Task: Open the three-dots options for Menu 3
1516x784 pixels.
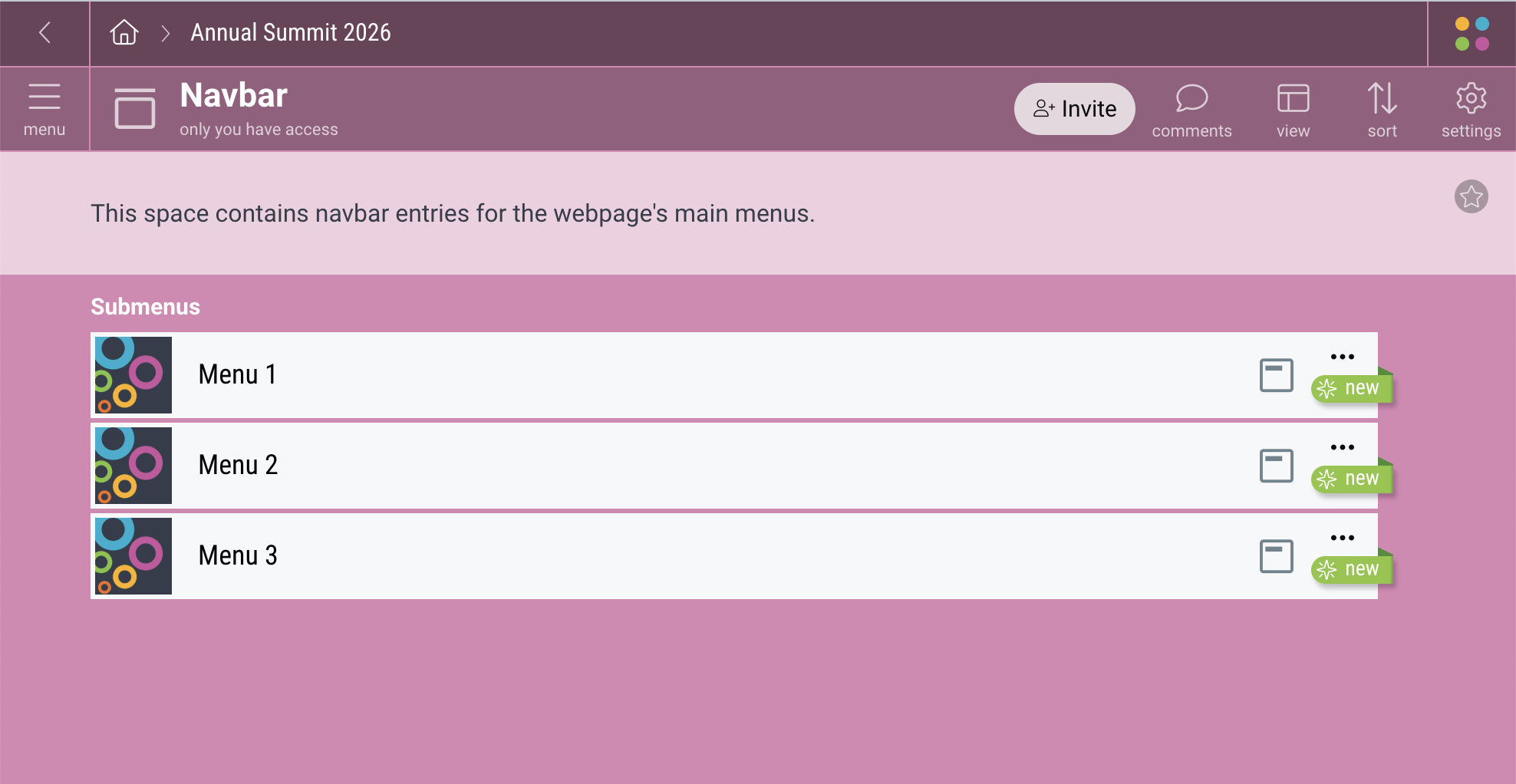Action: (1342, 538)
